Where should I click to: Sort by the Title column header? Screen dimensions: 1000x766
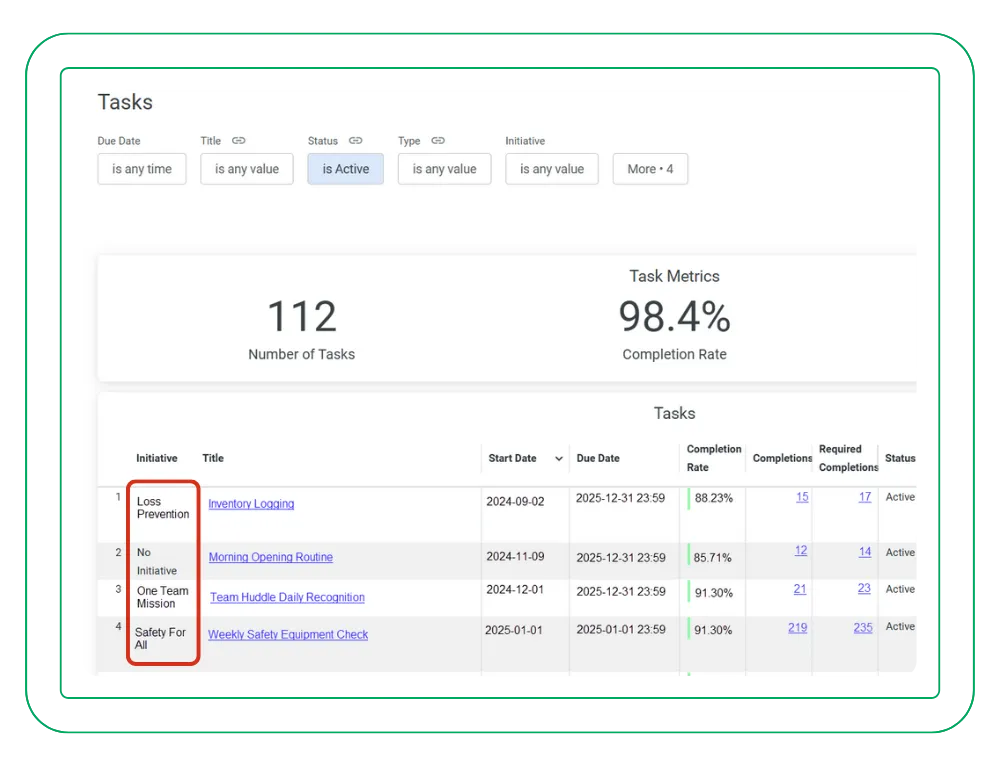pyautogui.click(x=213, y=458)
